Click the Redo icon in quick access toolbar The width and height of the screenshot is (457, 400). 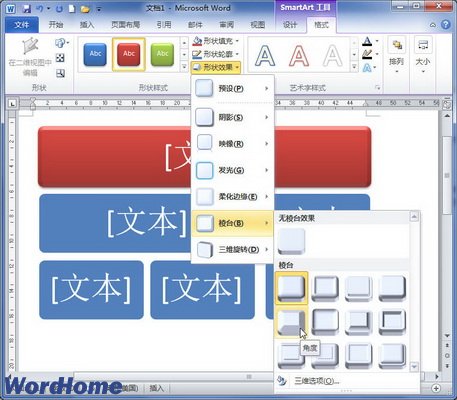tap(59, 8)
